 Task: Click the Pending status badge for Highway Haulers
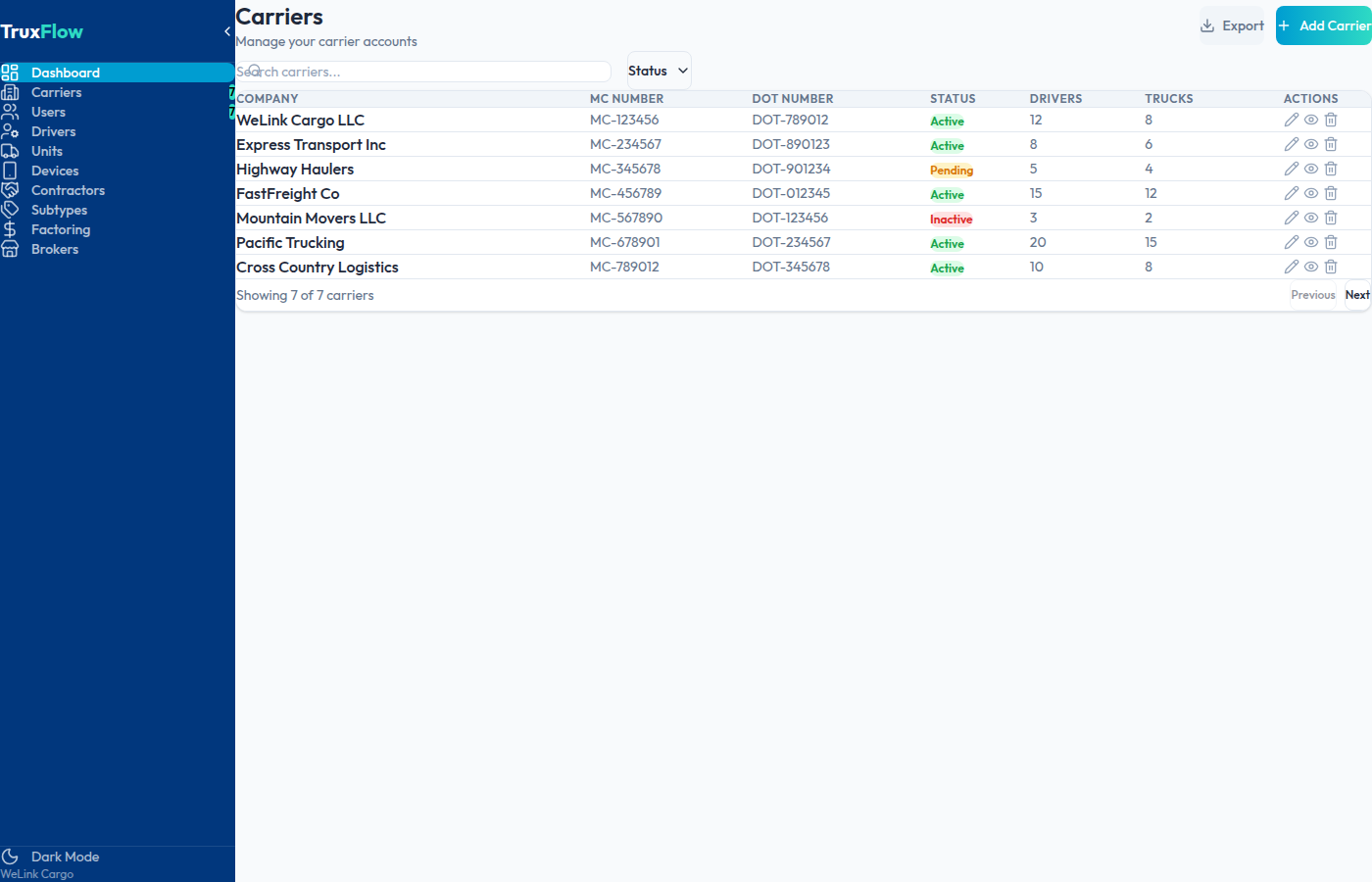pyautogui.click(x=951, y=170)
